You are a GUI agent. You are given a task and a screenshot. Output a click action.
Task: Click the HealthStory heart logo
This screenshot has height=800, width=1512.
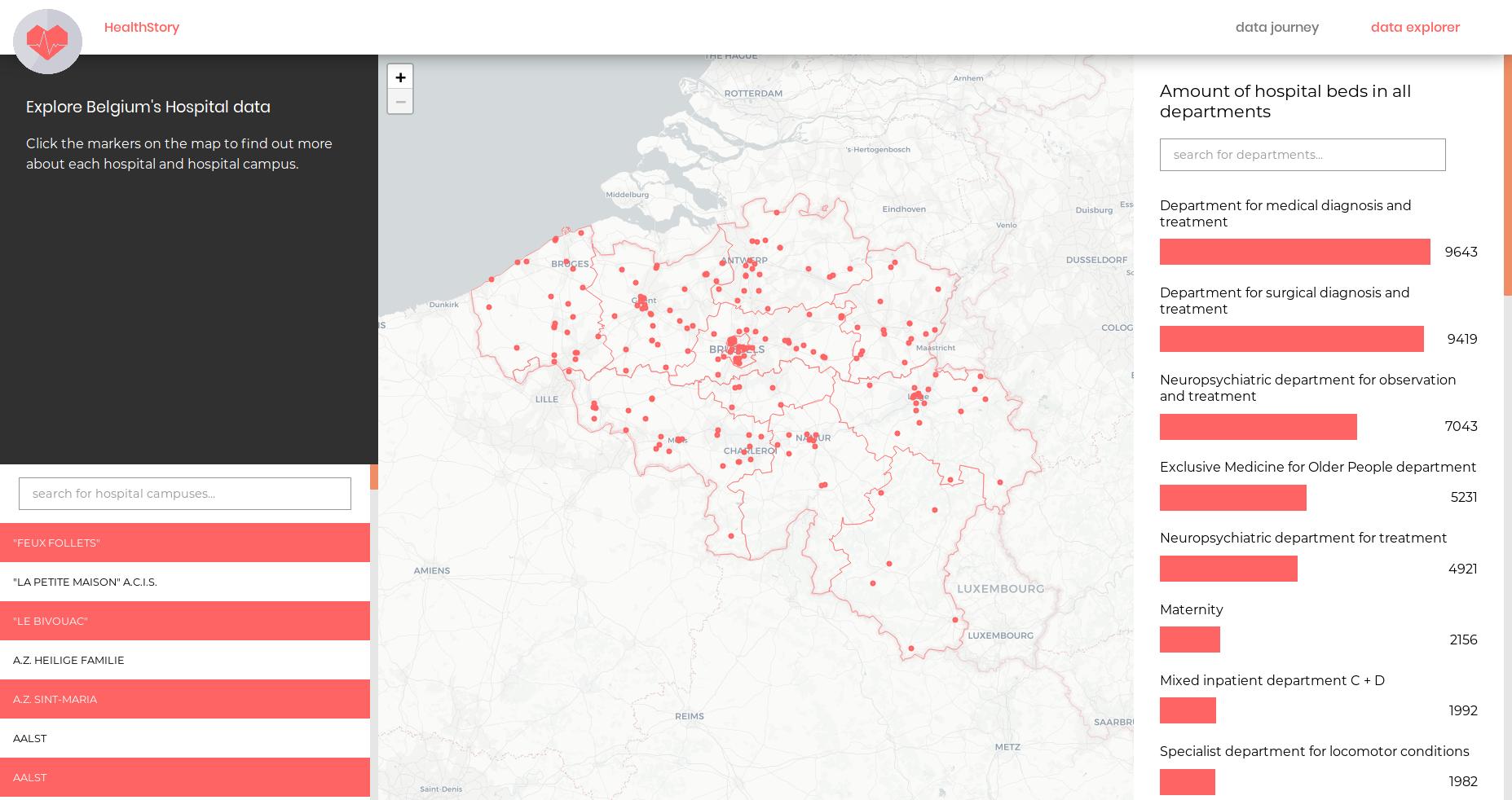point(47,41)
